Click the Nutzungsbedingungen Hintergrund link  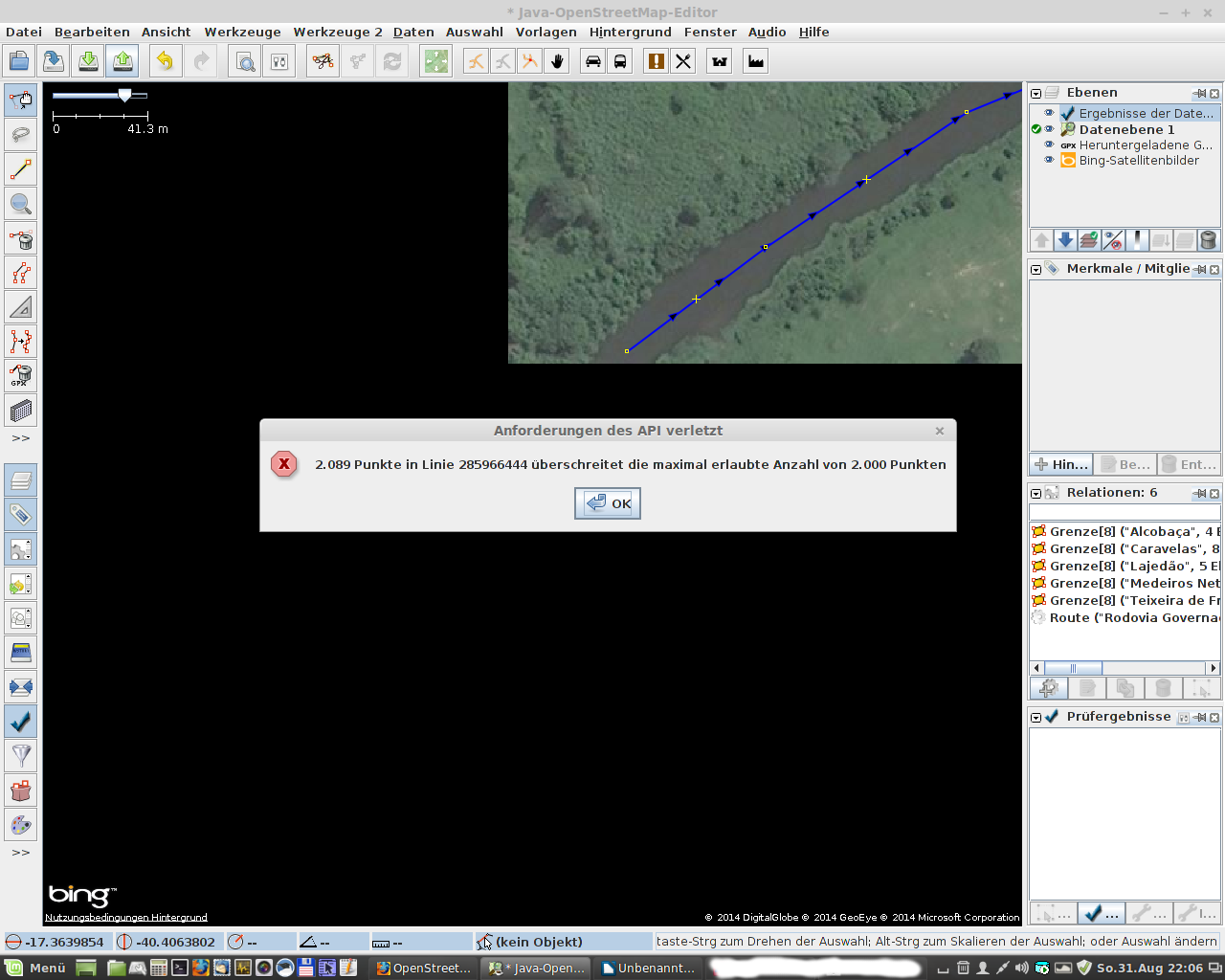coord(126,918)
